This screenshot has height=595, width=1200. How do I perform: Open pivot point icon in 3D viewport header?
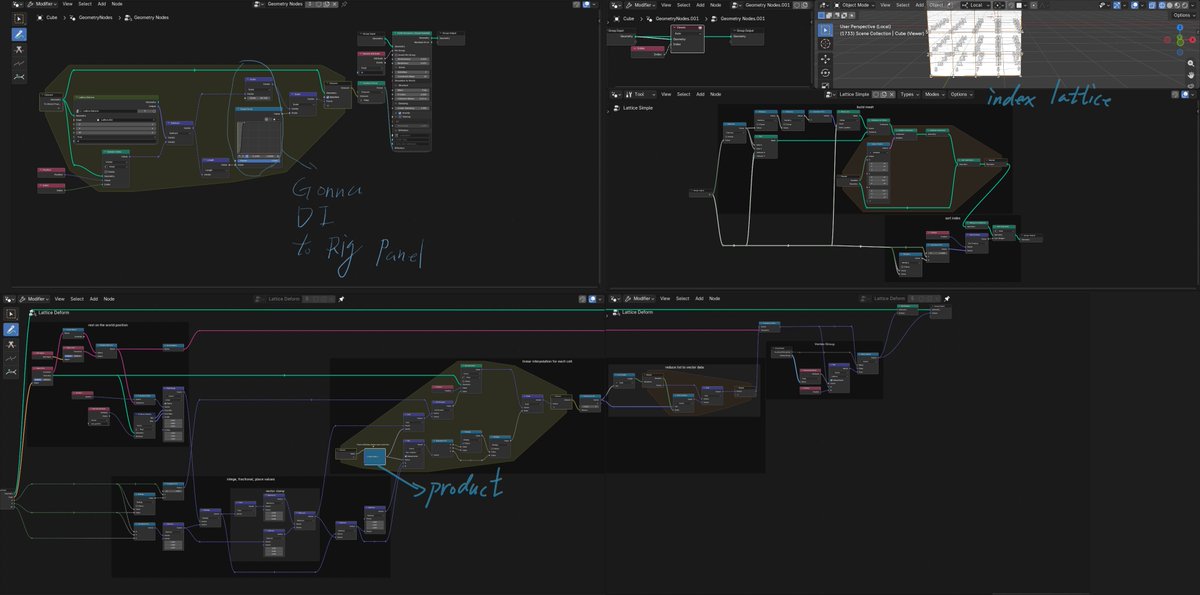point(999,5)
